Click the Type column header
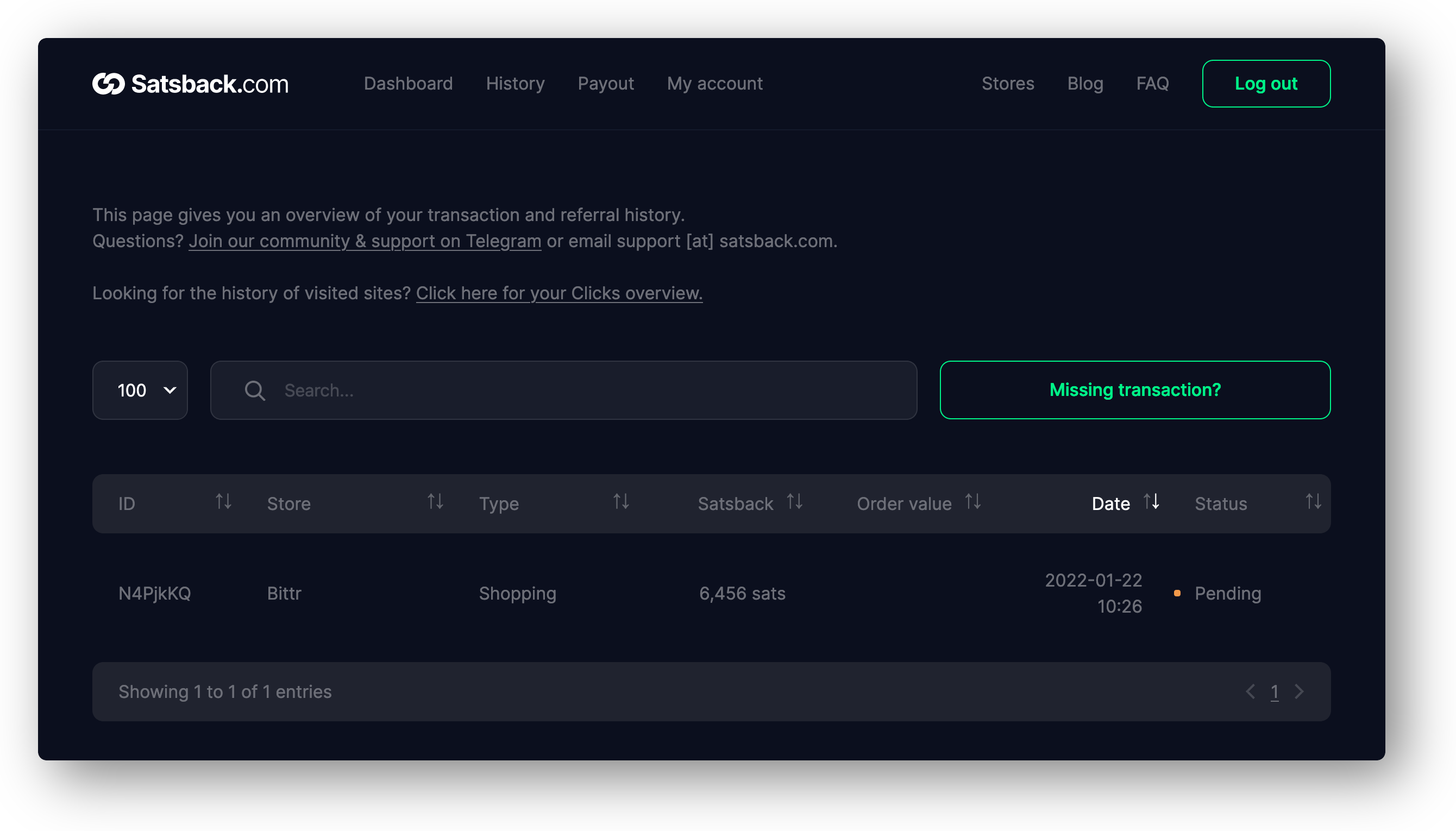This screenshot has width=1456, height=831. (498, 504)
